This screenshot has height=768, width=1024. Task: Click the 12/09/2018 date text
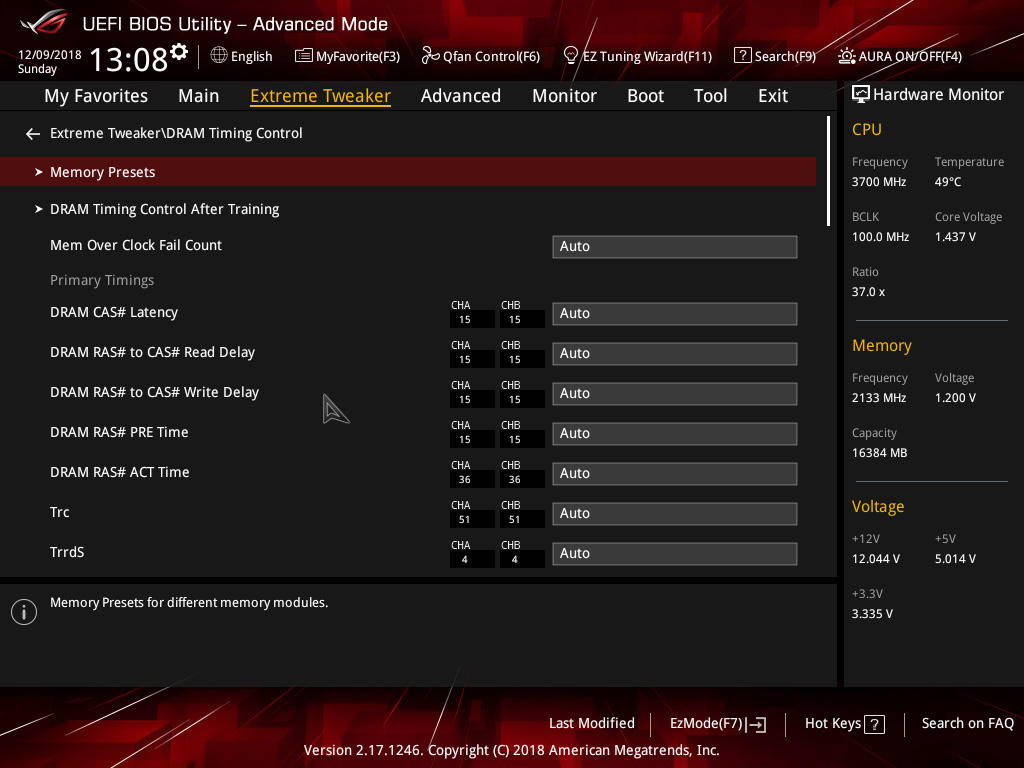click(x=50, y=55)
